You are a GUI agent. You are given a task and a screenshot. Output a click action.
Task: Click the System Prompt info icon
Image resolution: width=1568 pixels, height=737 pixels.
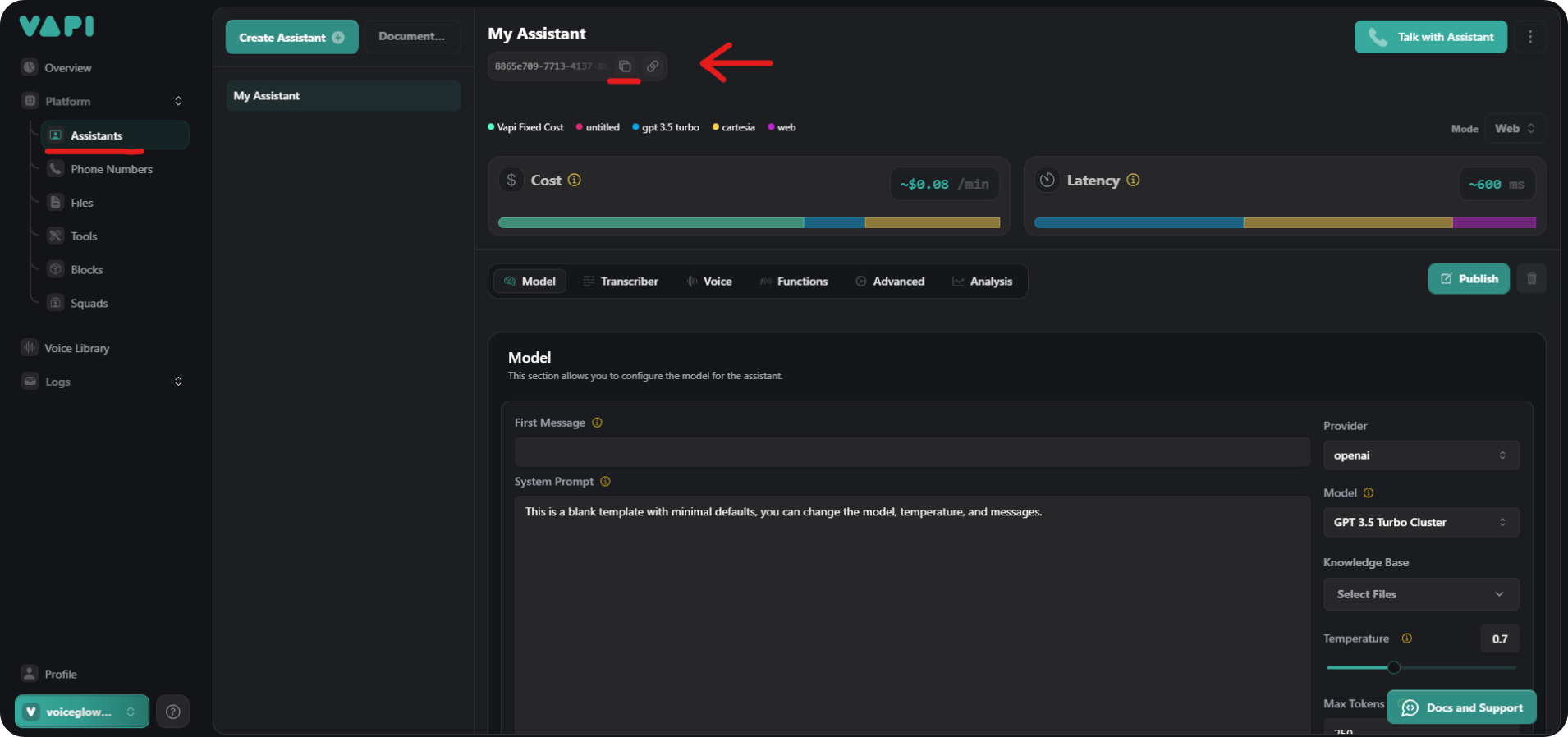pos(605,482)
